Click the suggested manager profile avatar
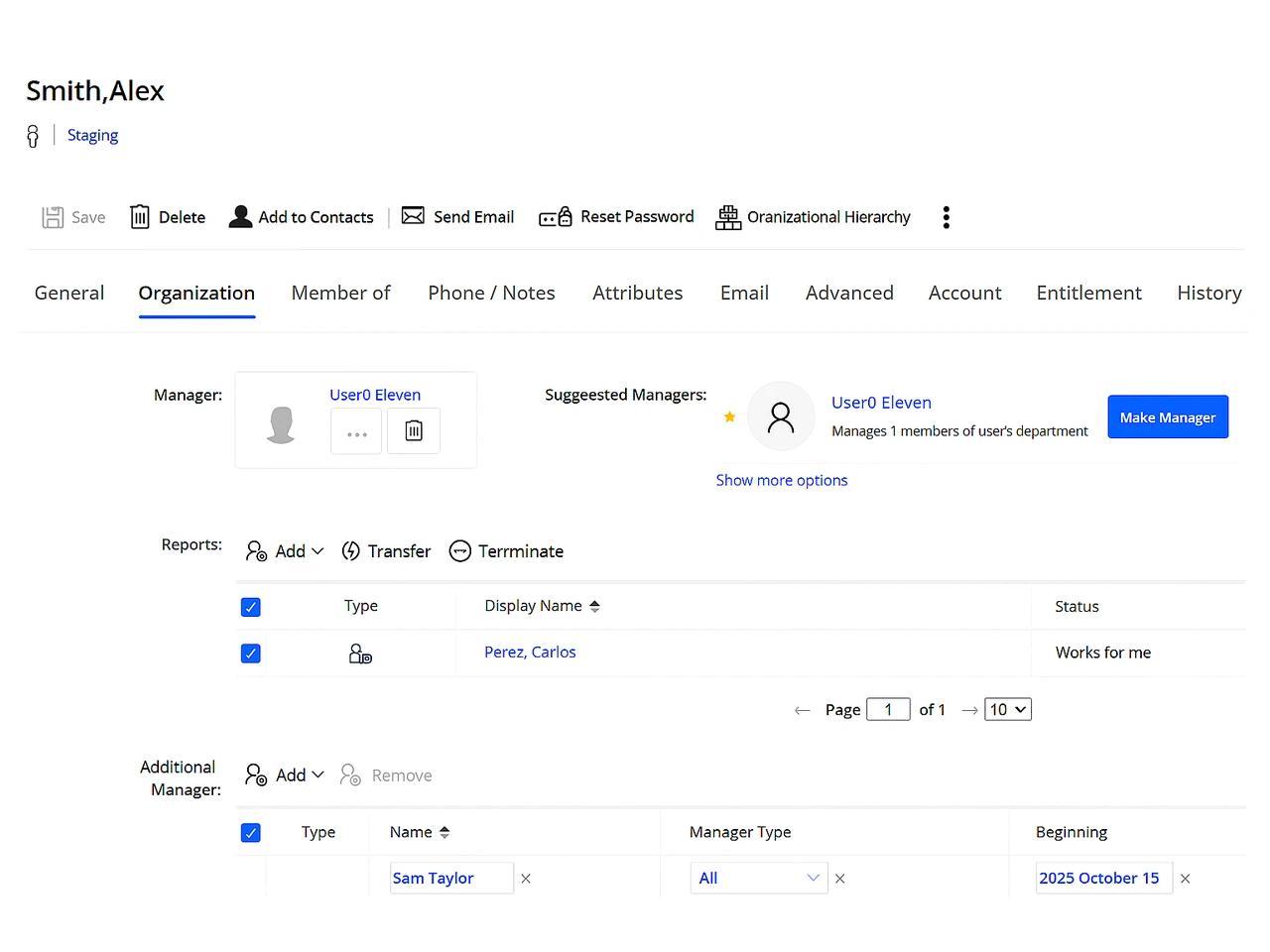1270x952 pixels. [x=781, y=416]
